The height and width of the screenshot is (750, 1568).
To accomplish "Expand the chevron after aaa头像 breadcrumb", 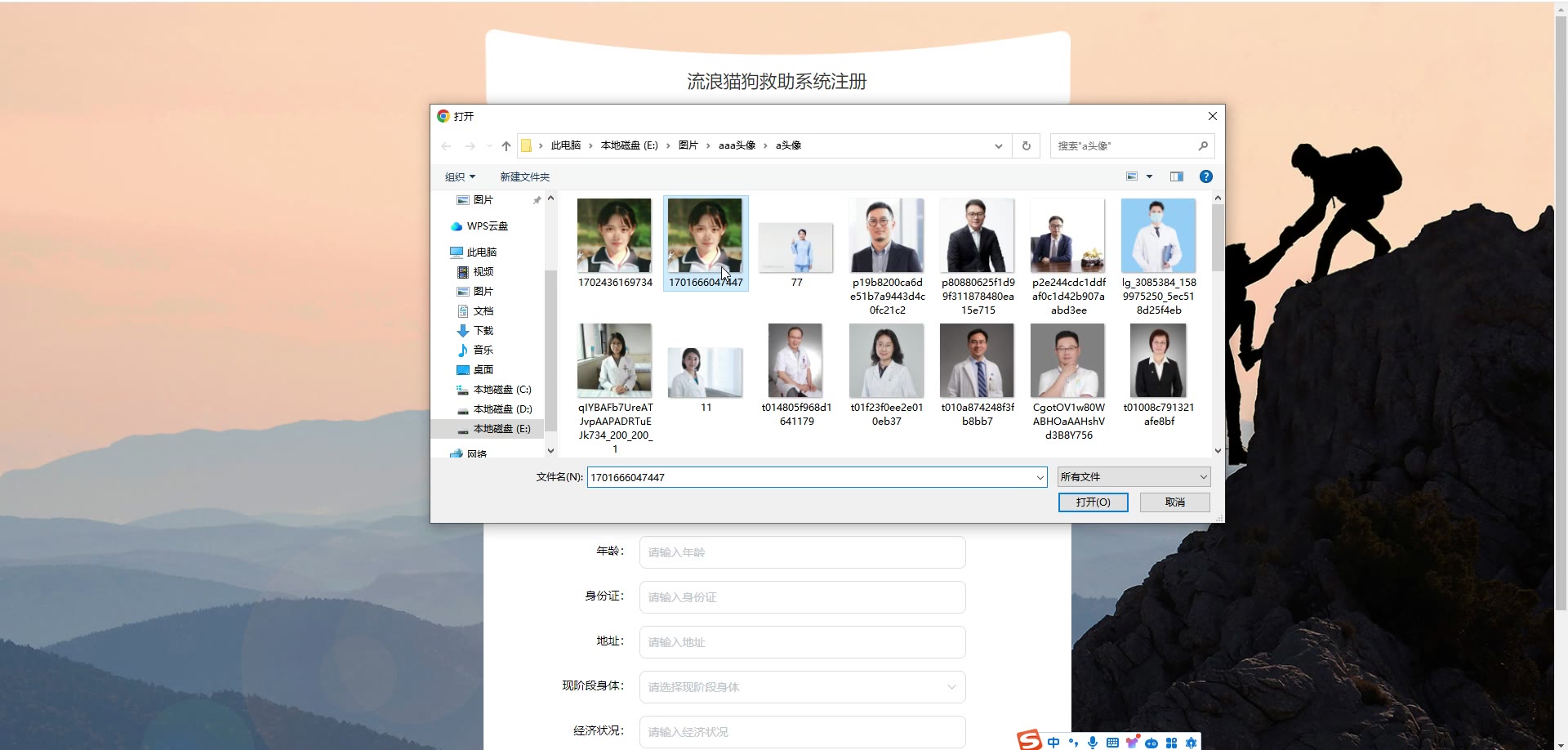I will coord(765,145).
